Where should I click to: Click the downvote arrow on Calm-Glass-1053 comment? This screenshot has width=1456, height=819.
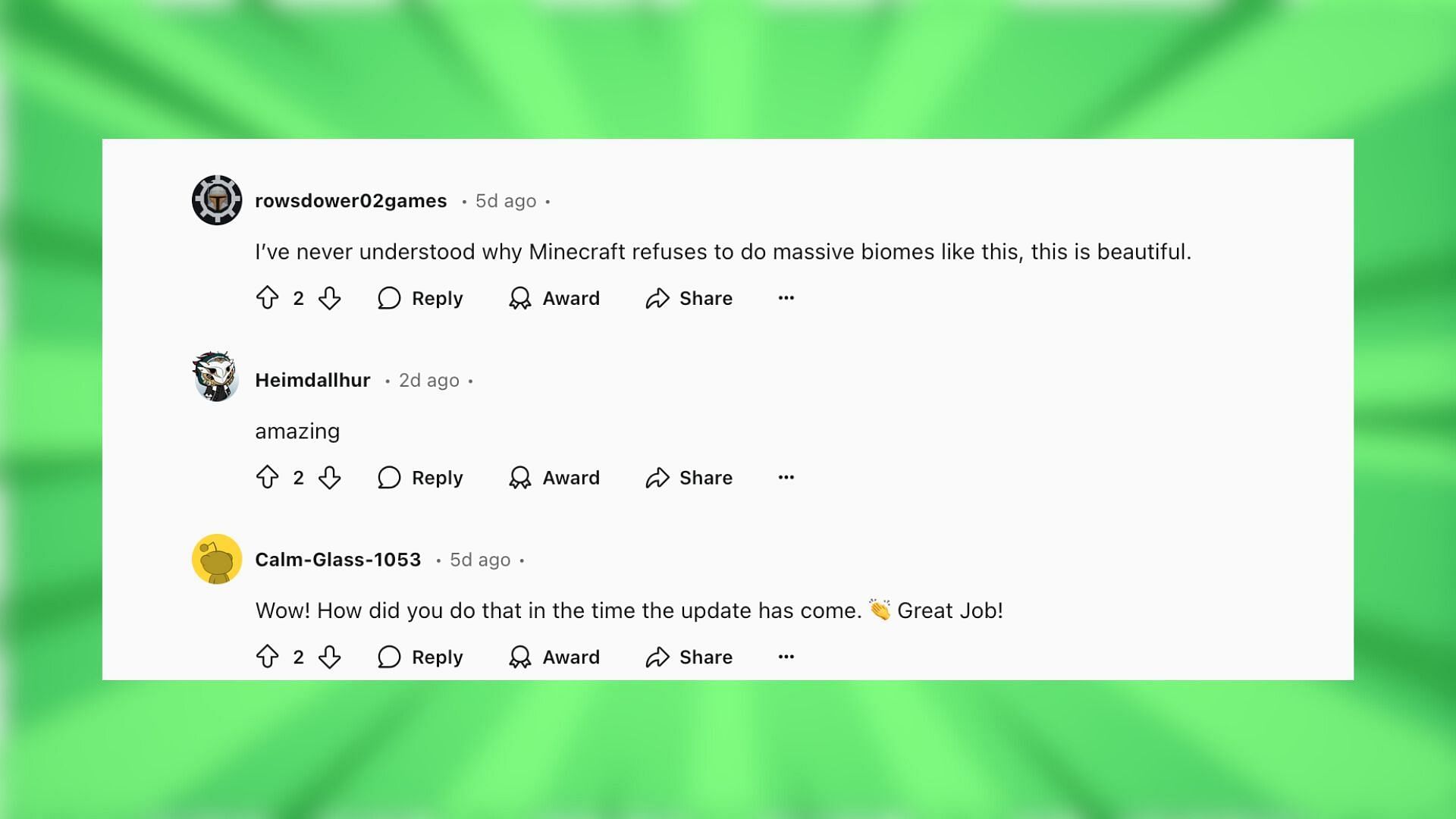click(x=329, y=657)
